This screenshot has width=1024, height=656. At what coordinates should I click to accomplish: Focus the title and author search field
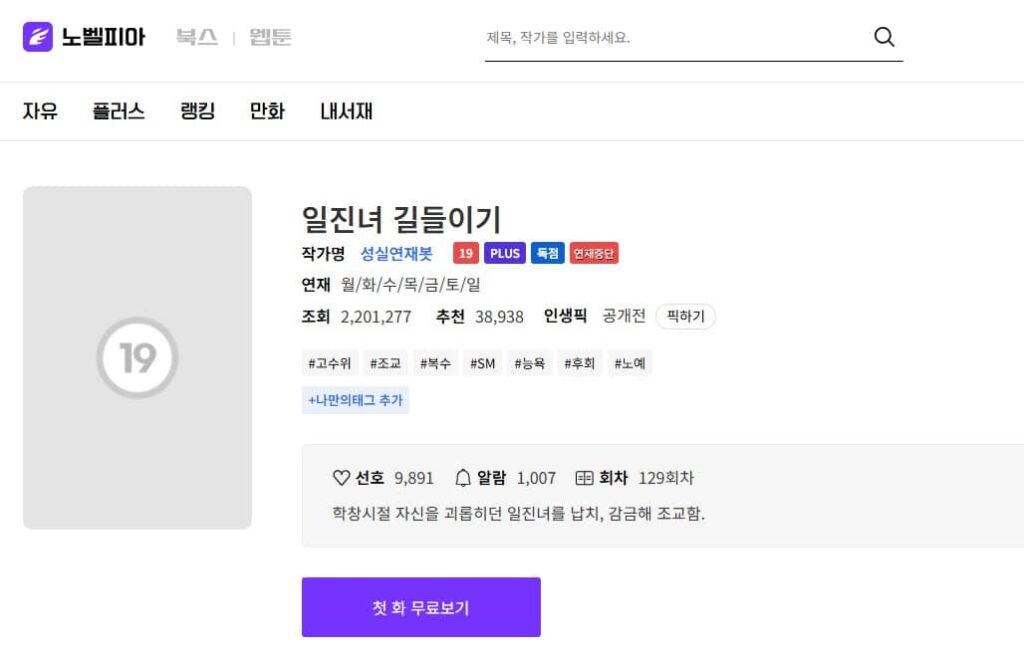[670, 38]
